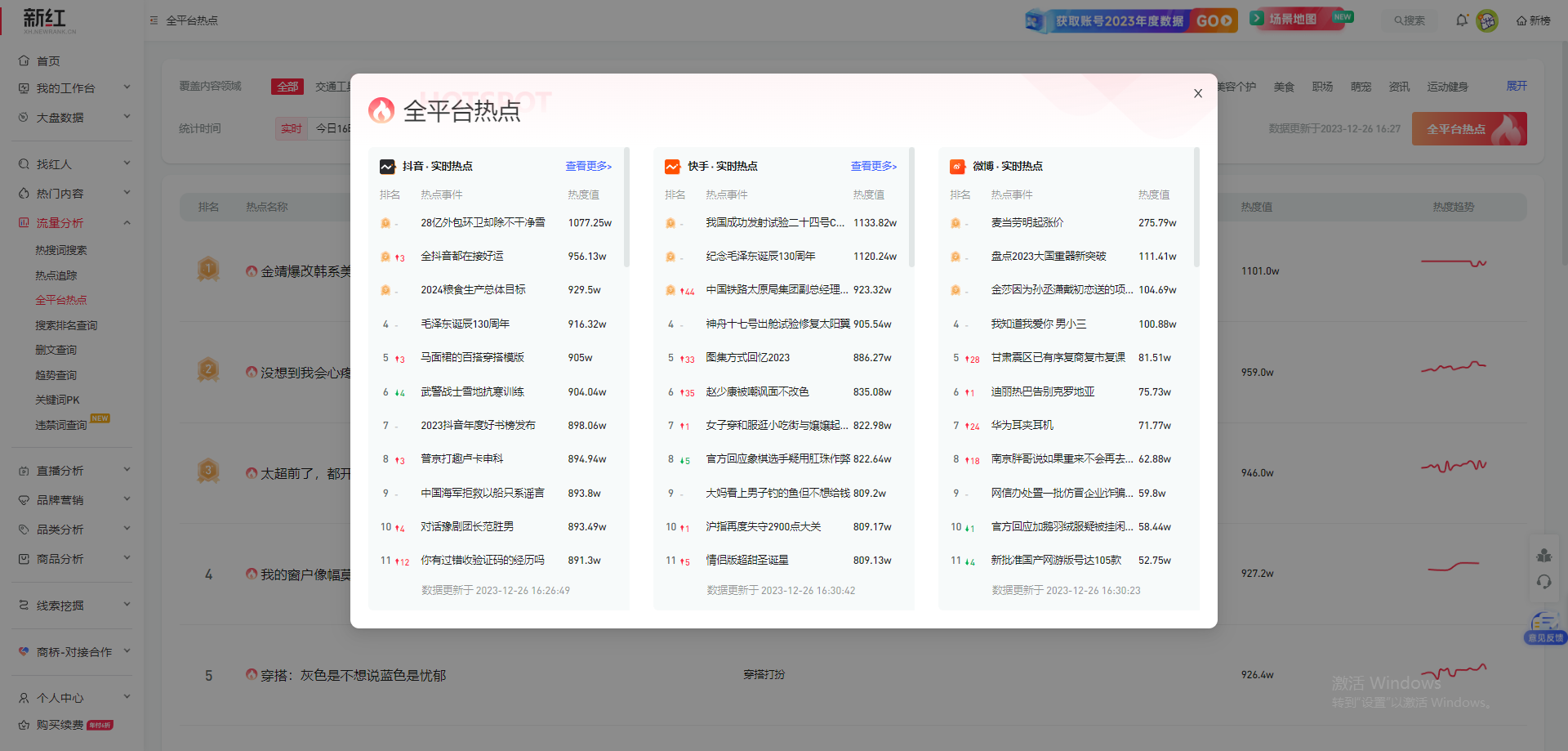Expand 直播分析 menu chevron
The height and width of the screenshot is (751, 1568).
tap(127, 469)
